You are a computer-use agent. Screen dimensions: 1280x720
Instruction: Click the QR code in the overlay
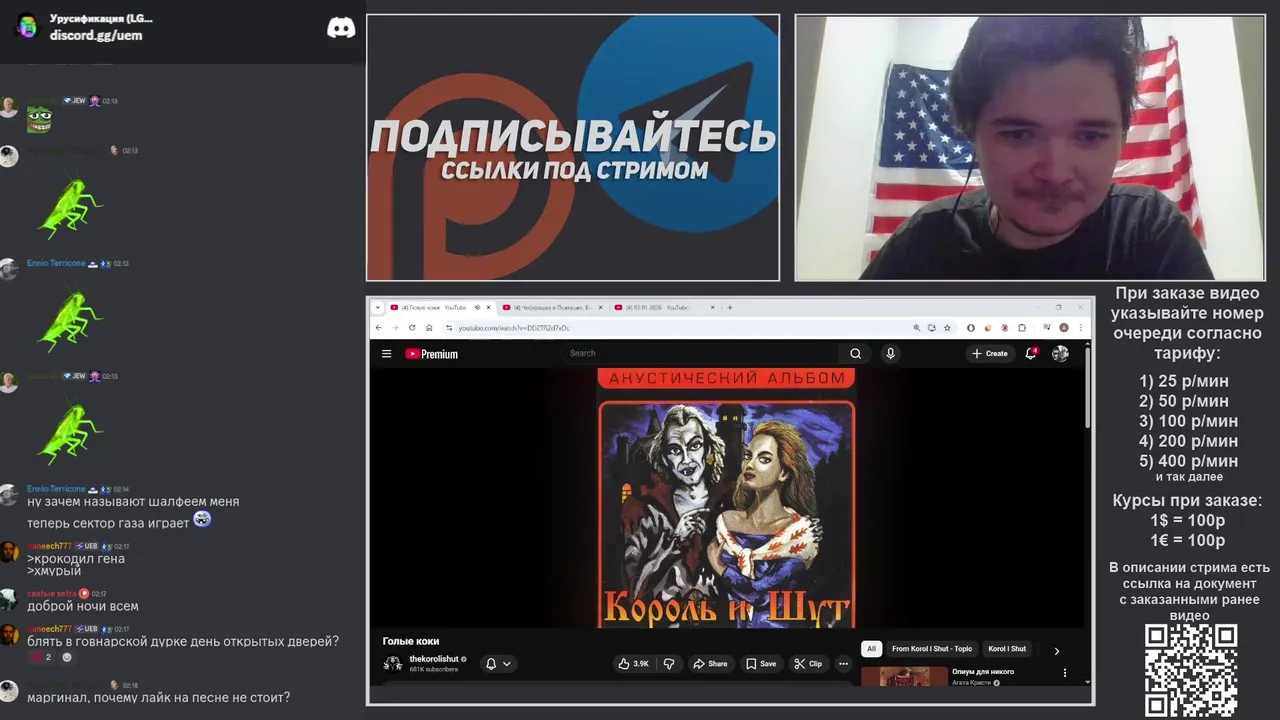point(1191,670)
